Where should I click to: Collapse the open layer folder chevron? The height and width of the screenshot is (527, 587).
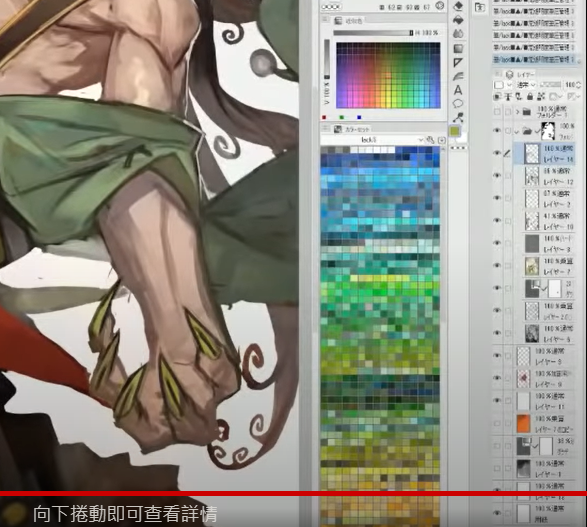[517, 131]
